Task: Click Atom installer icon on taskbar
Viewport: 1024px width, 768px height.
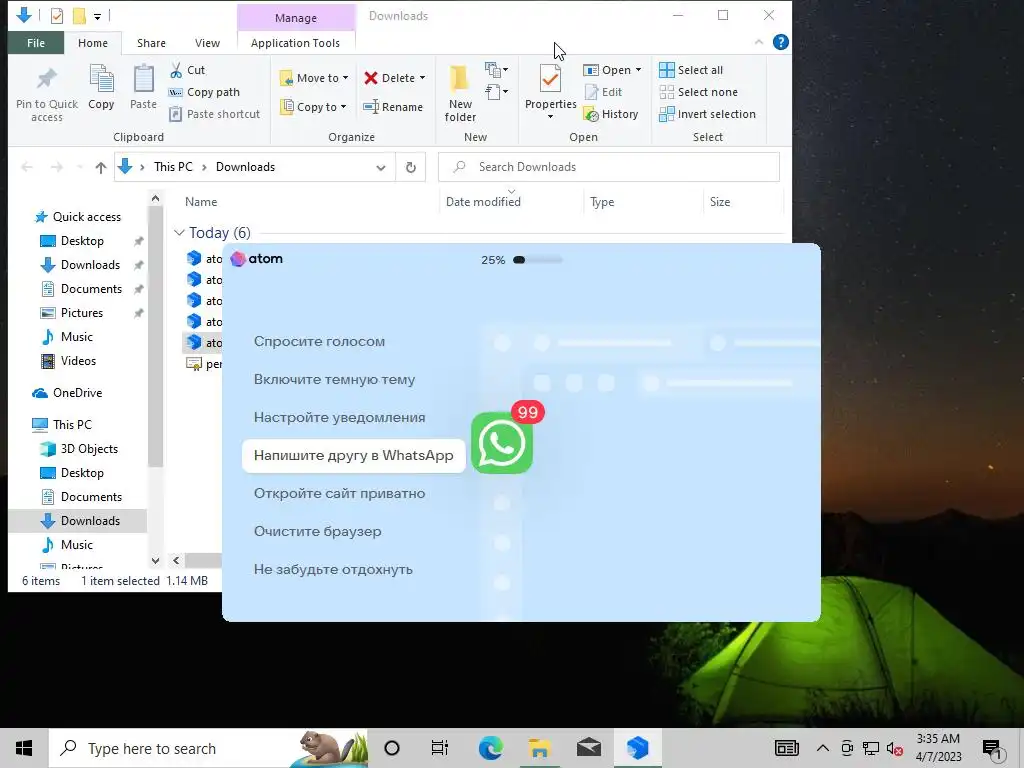Action: point(637,748)
